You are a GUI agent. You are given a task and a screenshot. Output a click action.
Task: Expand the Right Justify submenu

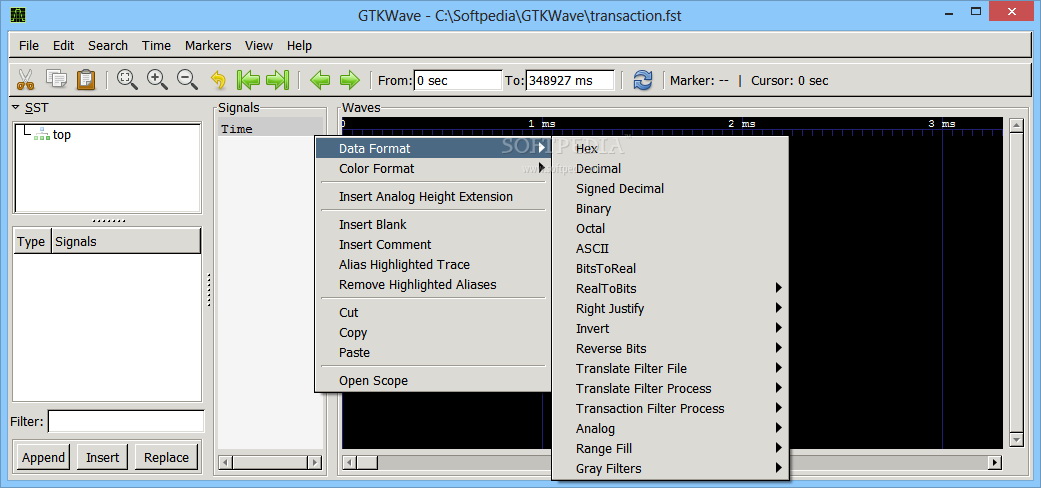point(670,308)
